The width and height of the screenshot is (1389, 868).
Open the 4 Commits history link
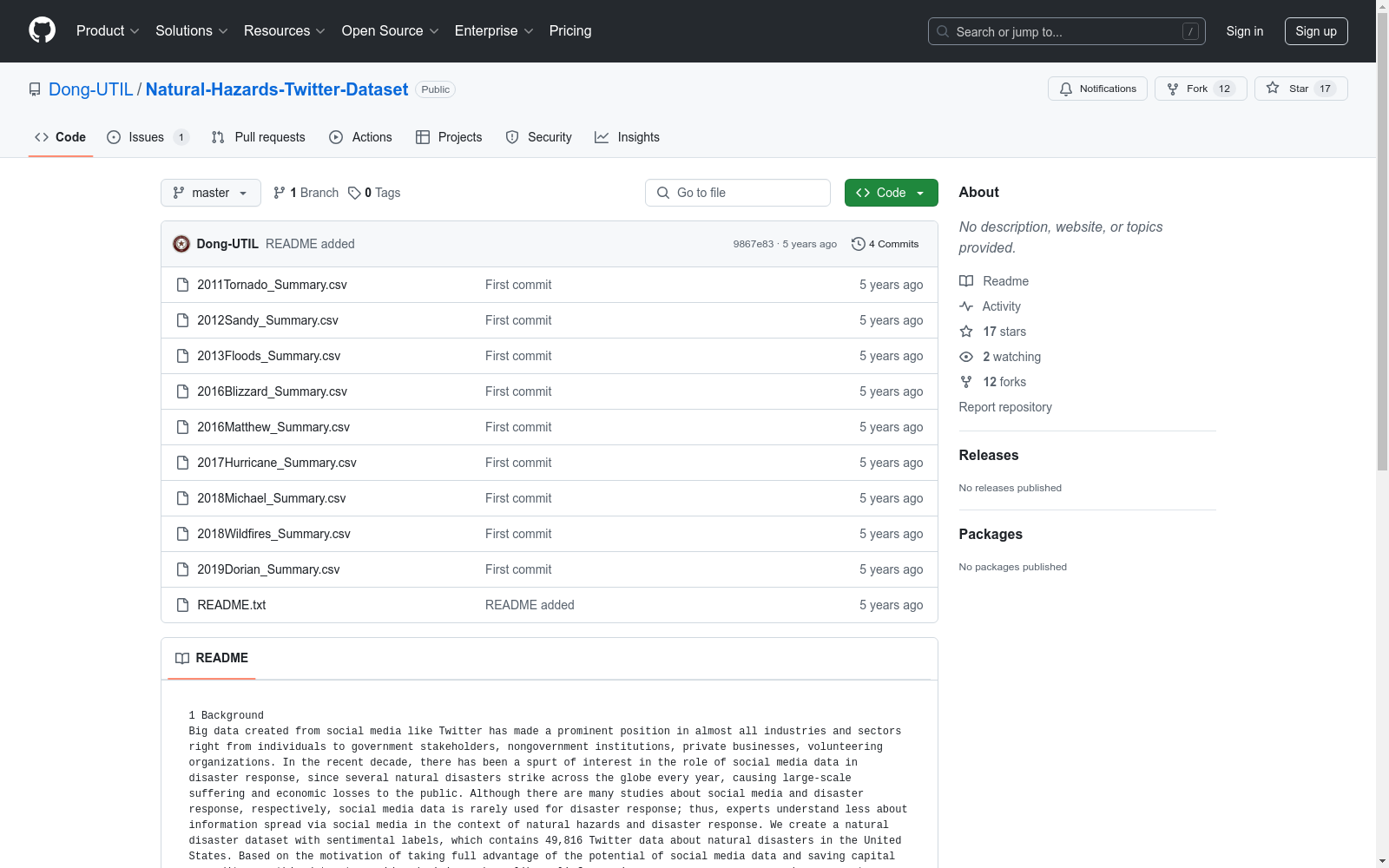pyautogui.click(x=885, y=244)
